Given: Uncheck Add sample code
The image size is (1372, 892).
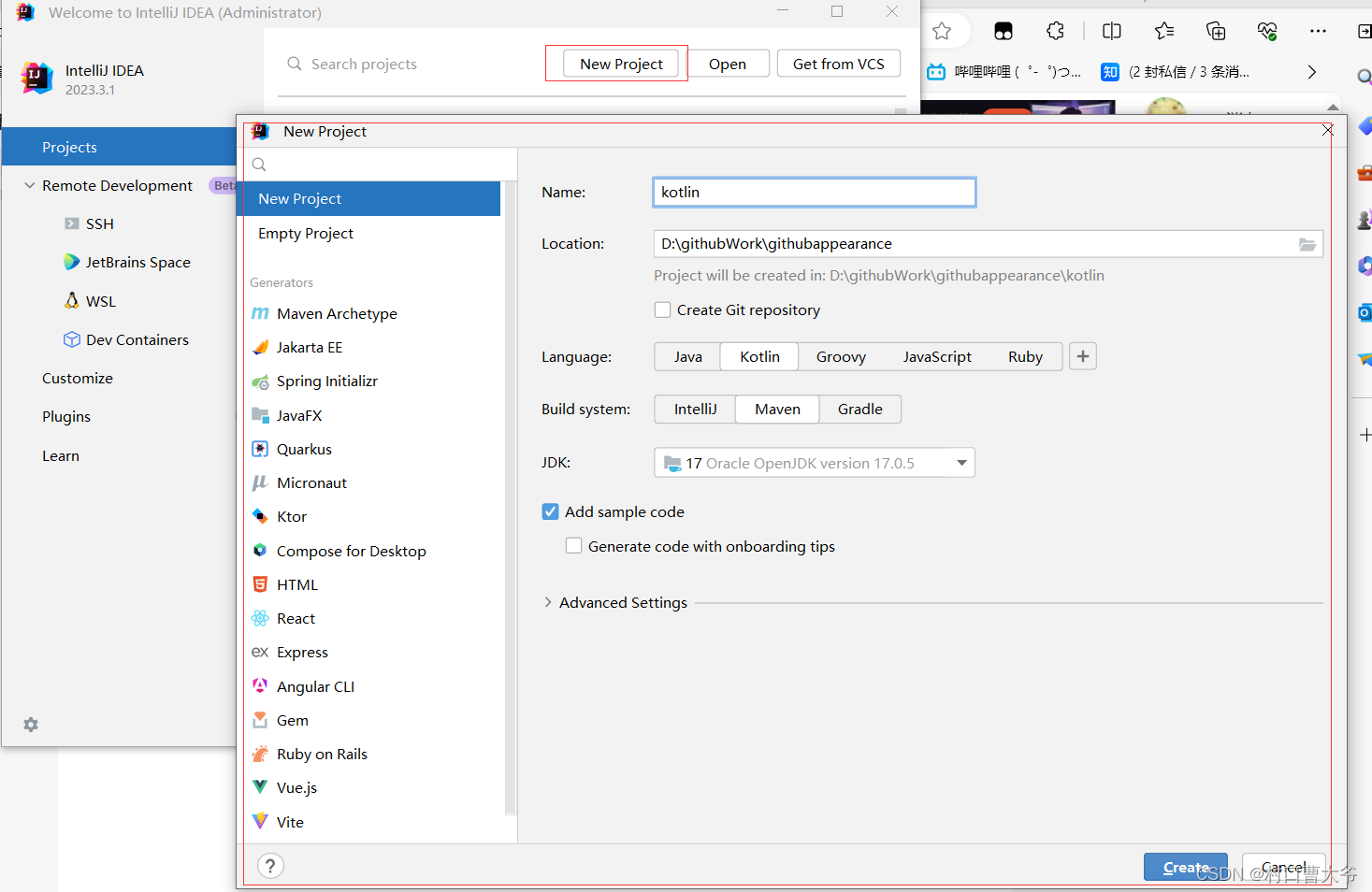Looking at the screenshot, I should point(551,511).
